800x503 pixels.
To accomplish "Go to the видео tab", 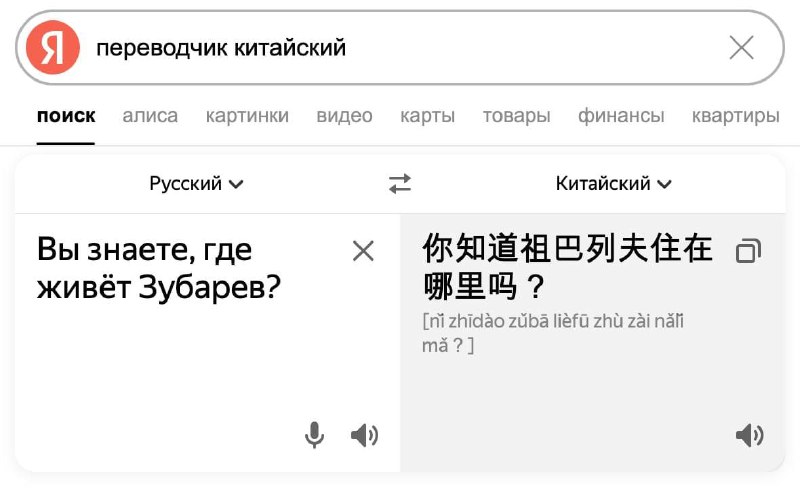I will [344, 116].
